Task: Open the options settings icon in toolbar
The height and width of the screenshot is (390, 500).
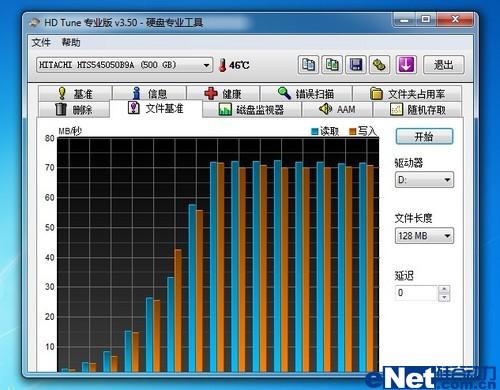Action: 379,65
